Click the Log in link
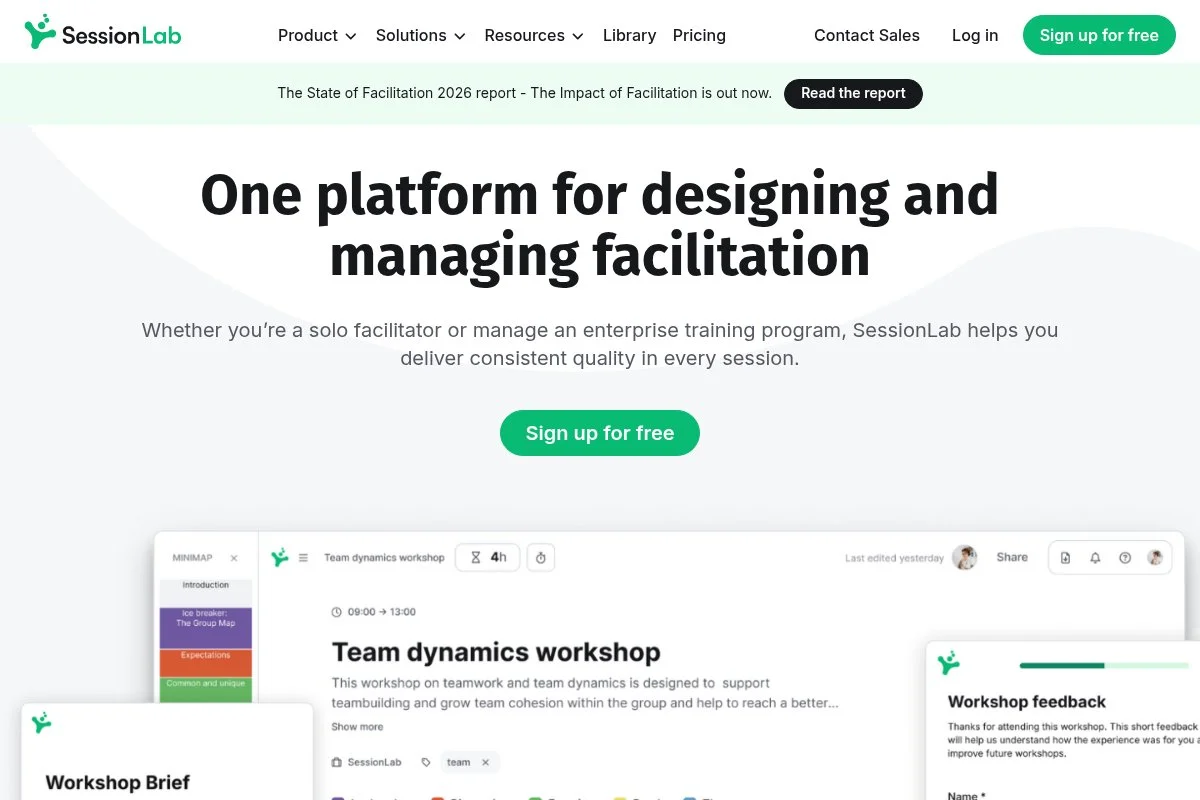 [975, 35]
